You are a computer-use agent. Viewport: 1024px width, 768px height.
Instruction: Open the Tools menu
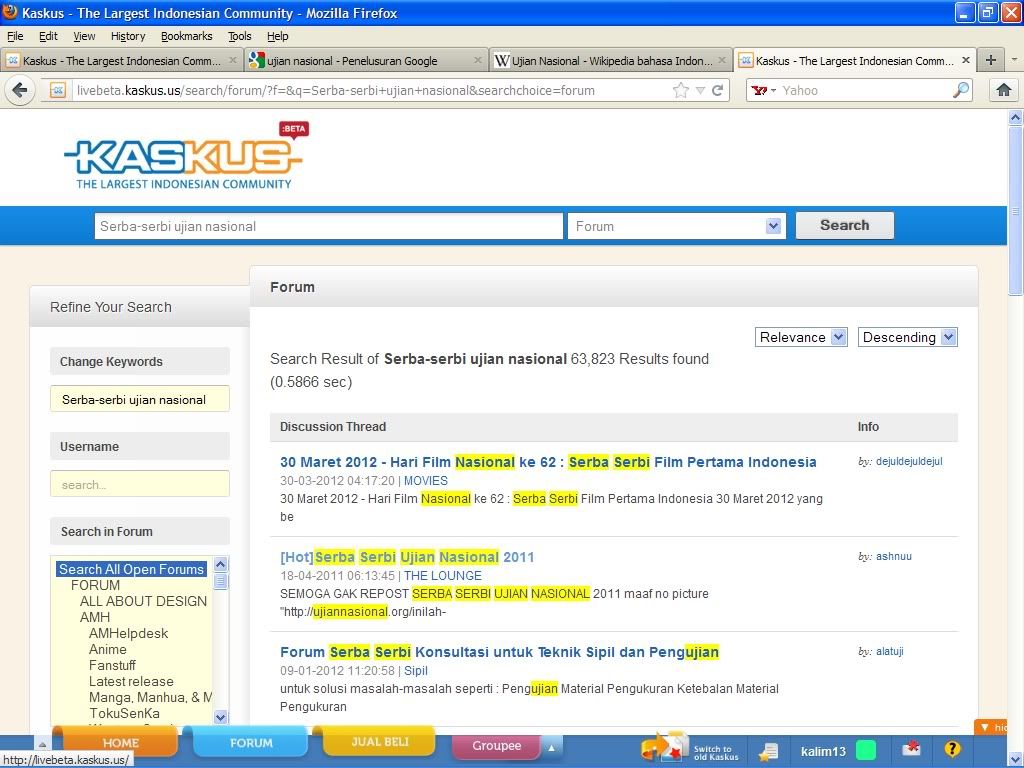[240, 36]
